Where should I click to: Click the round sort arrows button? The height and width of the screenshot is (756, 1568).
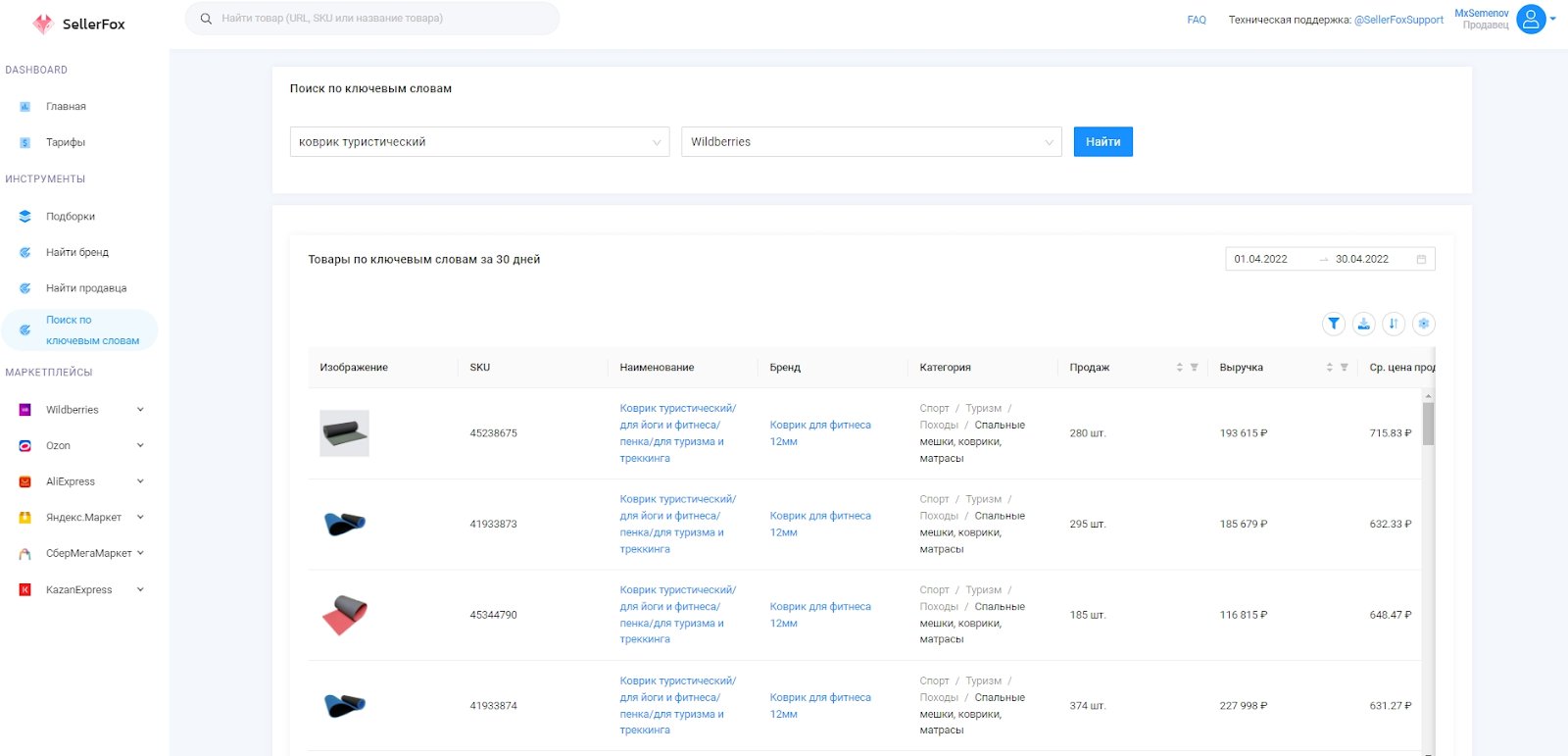pos(1394,324)
